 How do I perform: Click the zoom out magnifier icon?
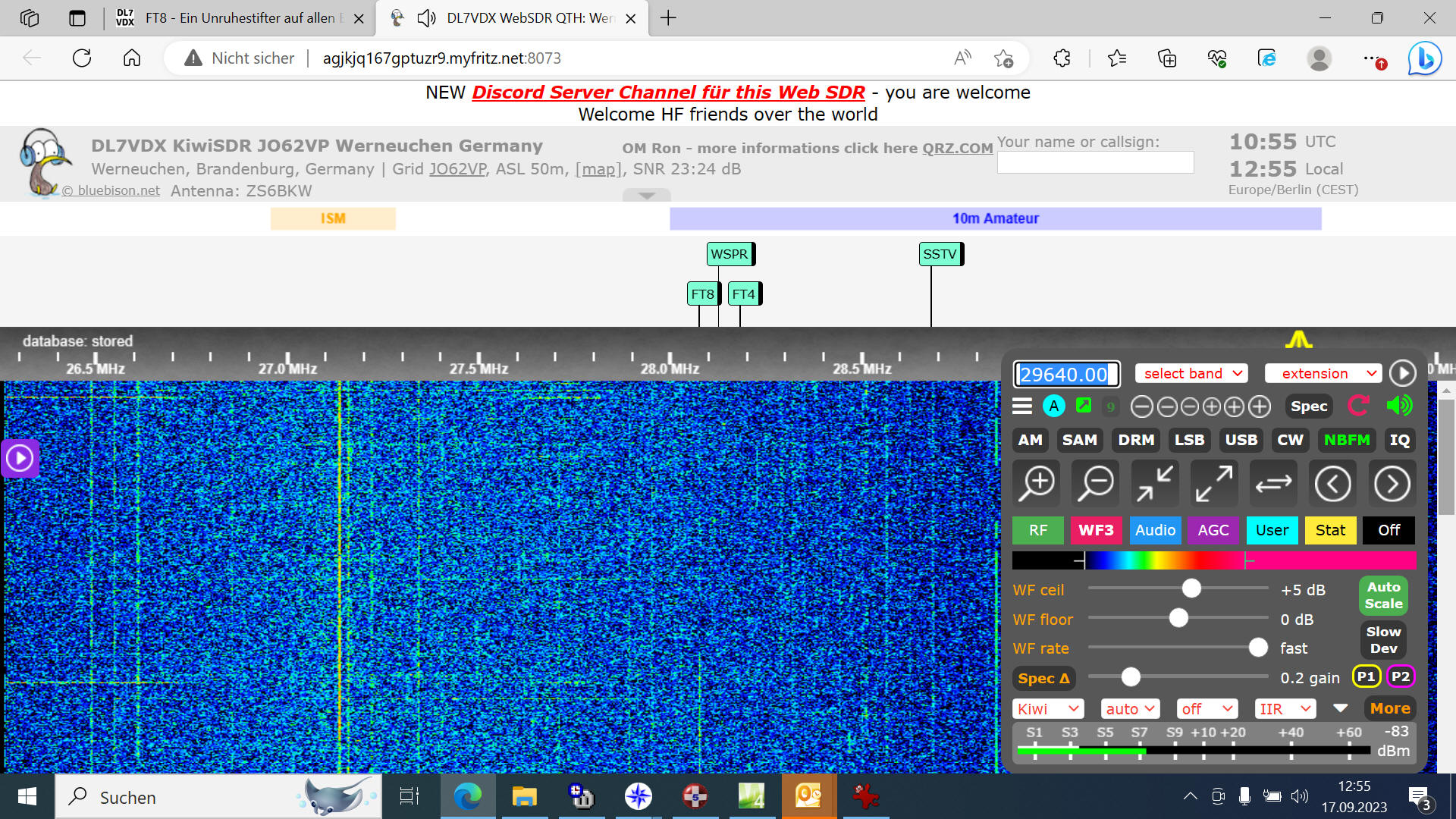(x=1096, y=483)
